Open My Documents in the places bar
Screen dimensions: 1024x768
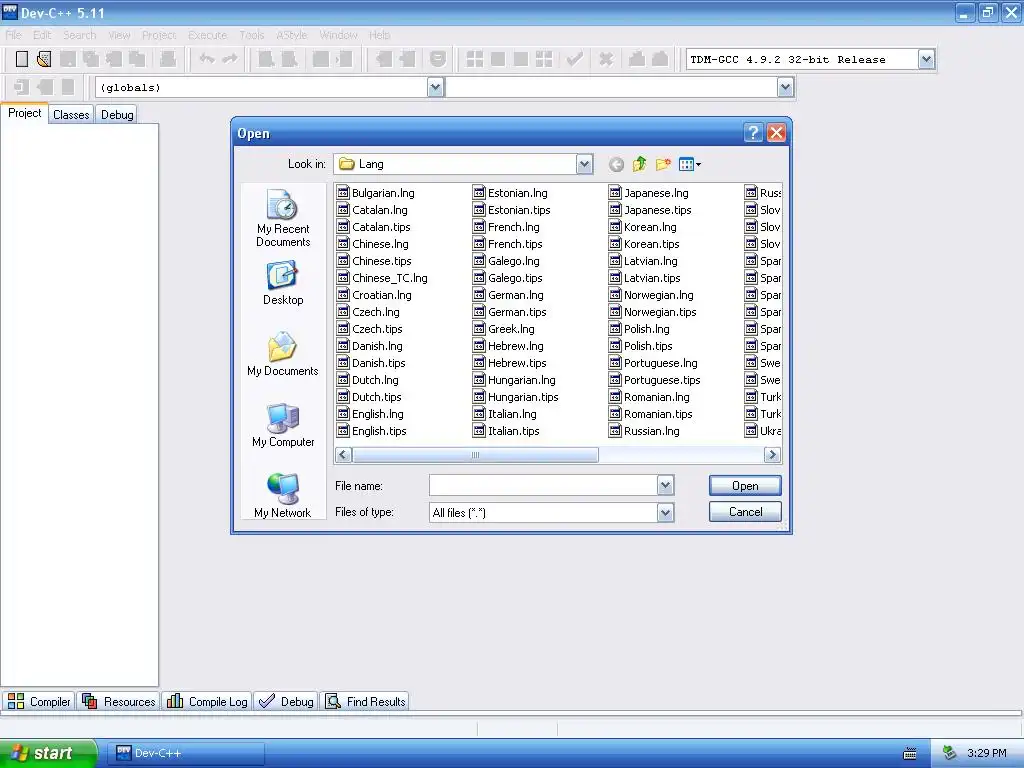[x=283, y=354]
